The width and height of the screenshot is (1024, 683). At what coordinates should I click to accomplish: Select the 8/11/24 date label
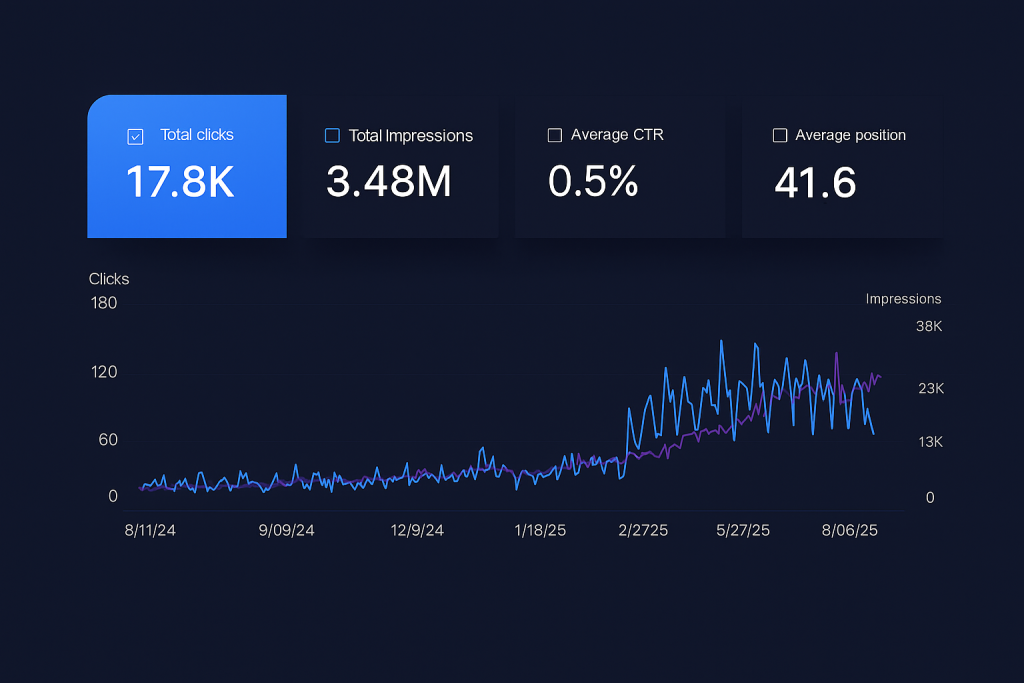(150, 530)
